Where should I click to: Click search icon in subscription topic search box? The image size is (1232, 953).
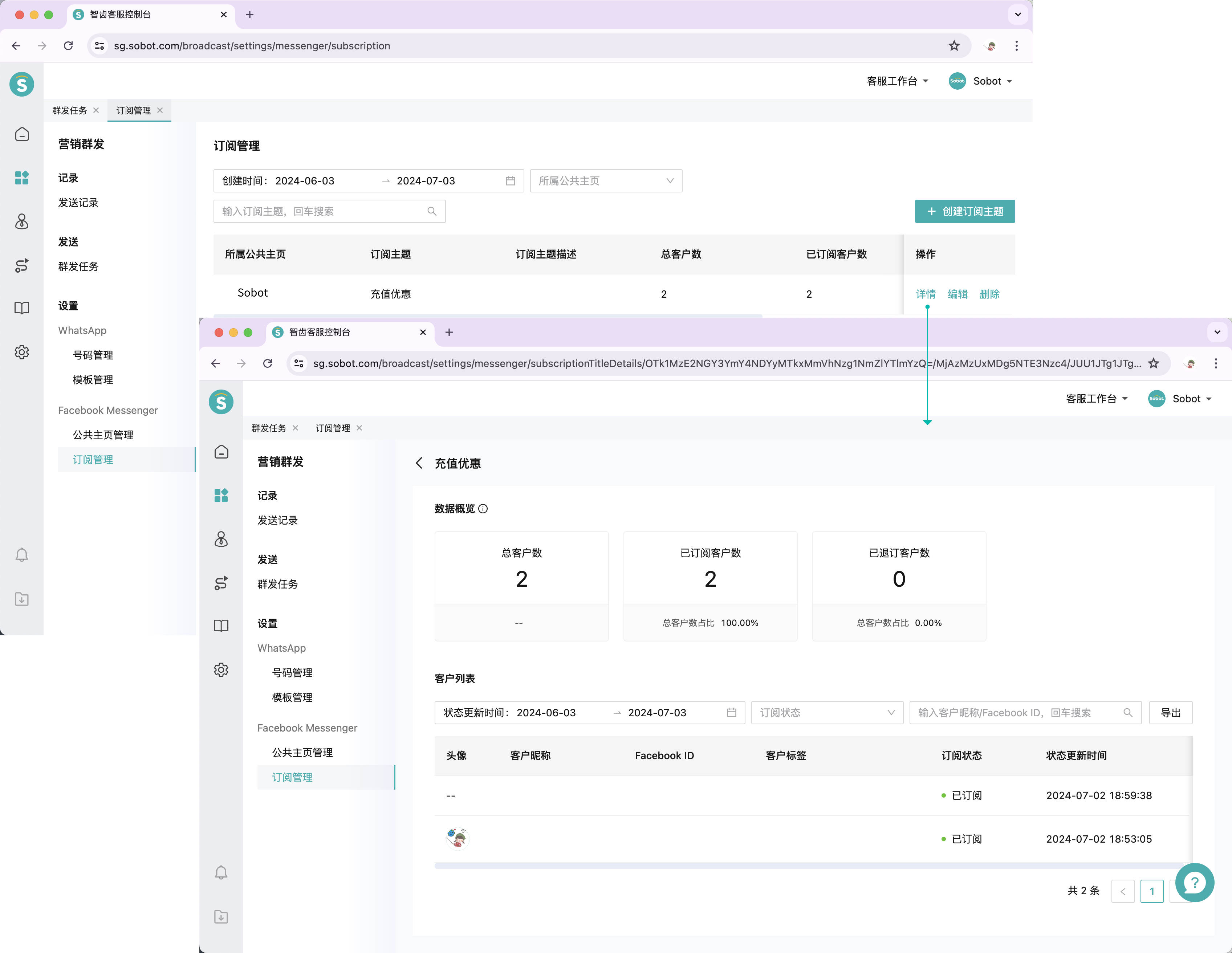[432, 211]
